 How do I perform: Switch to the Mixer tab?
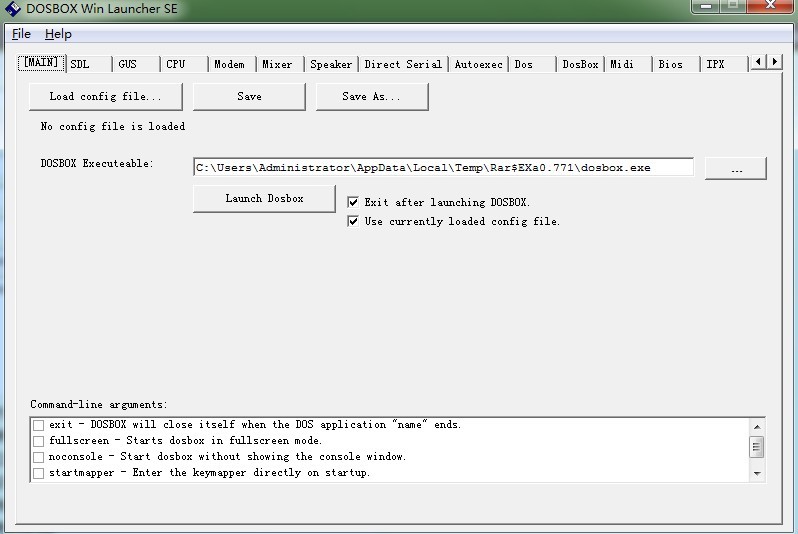coord(277,64)
